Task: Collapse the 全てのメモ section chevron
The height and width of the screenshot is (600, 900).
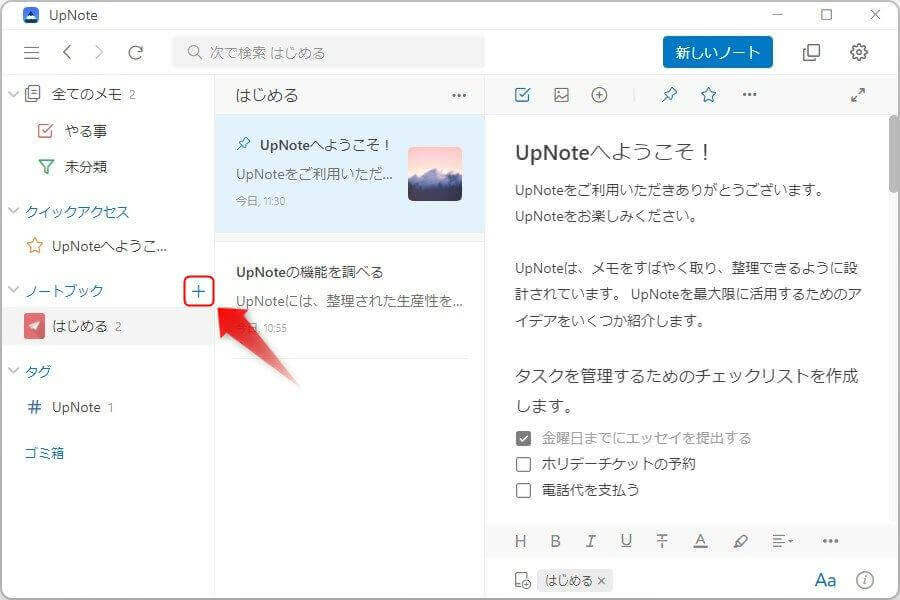Action: coord(14,94)
